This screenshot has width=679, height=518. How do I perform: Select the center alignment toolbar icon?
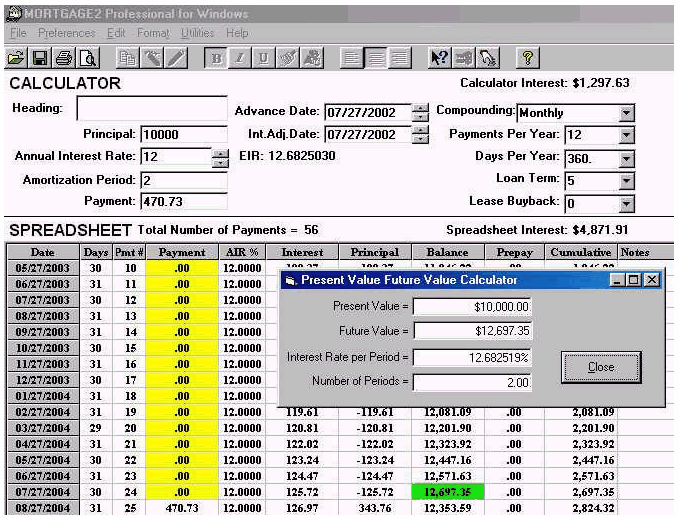pyautogui.click(x=375, y=58)
